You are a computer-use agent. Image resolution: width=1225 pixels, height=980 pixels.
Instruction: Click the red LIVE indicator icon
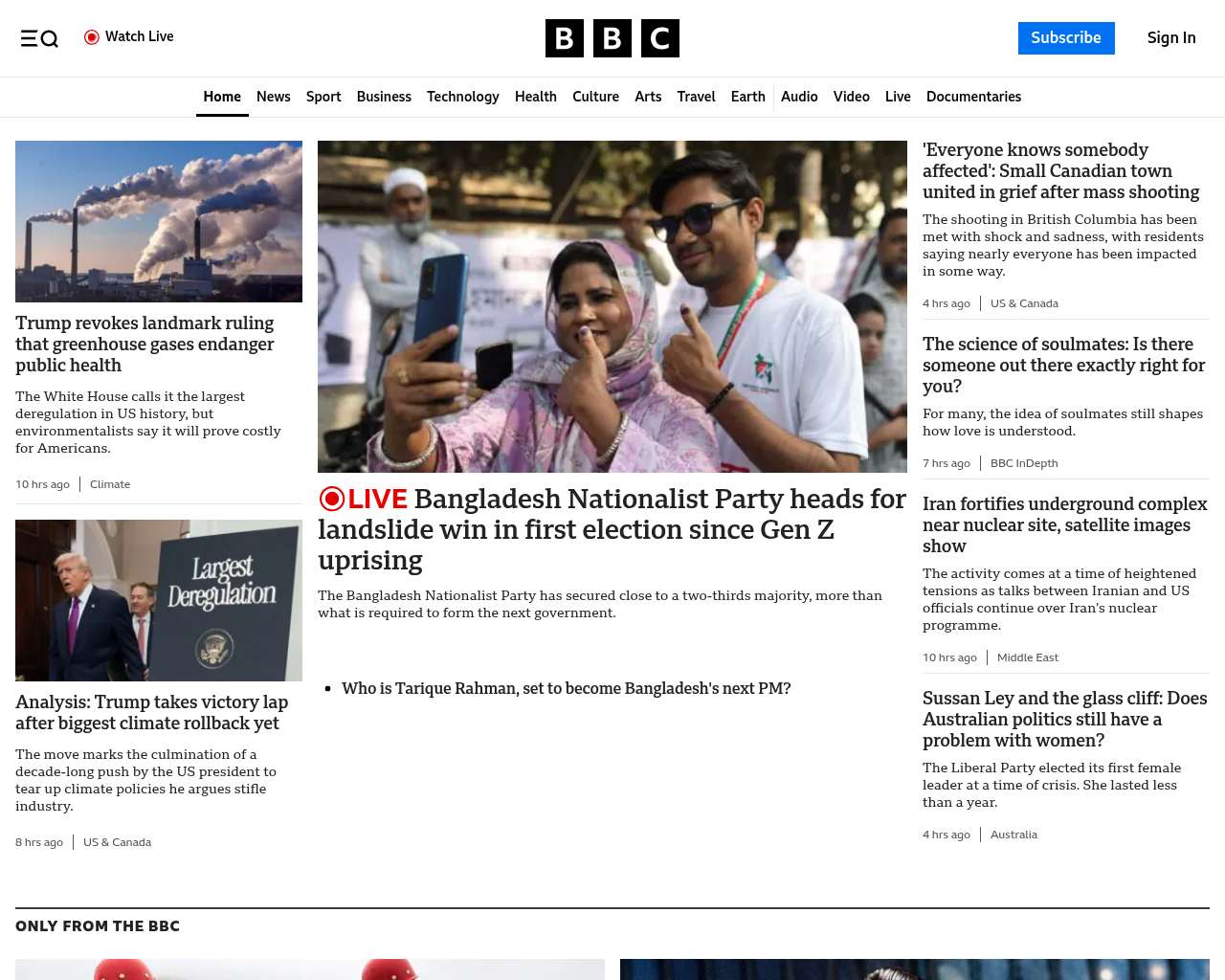click(x=332, y=499)
